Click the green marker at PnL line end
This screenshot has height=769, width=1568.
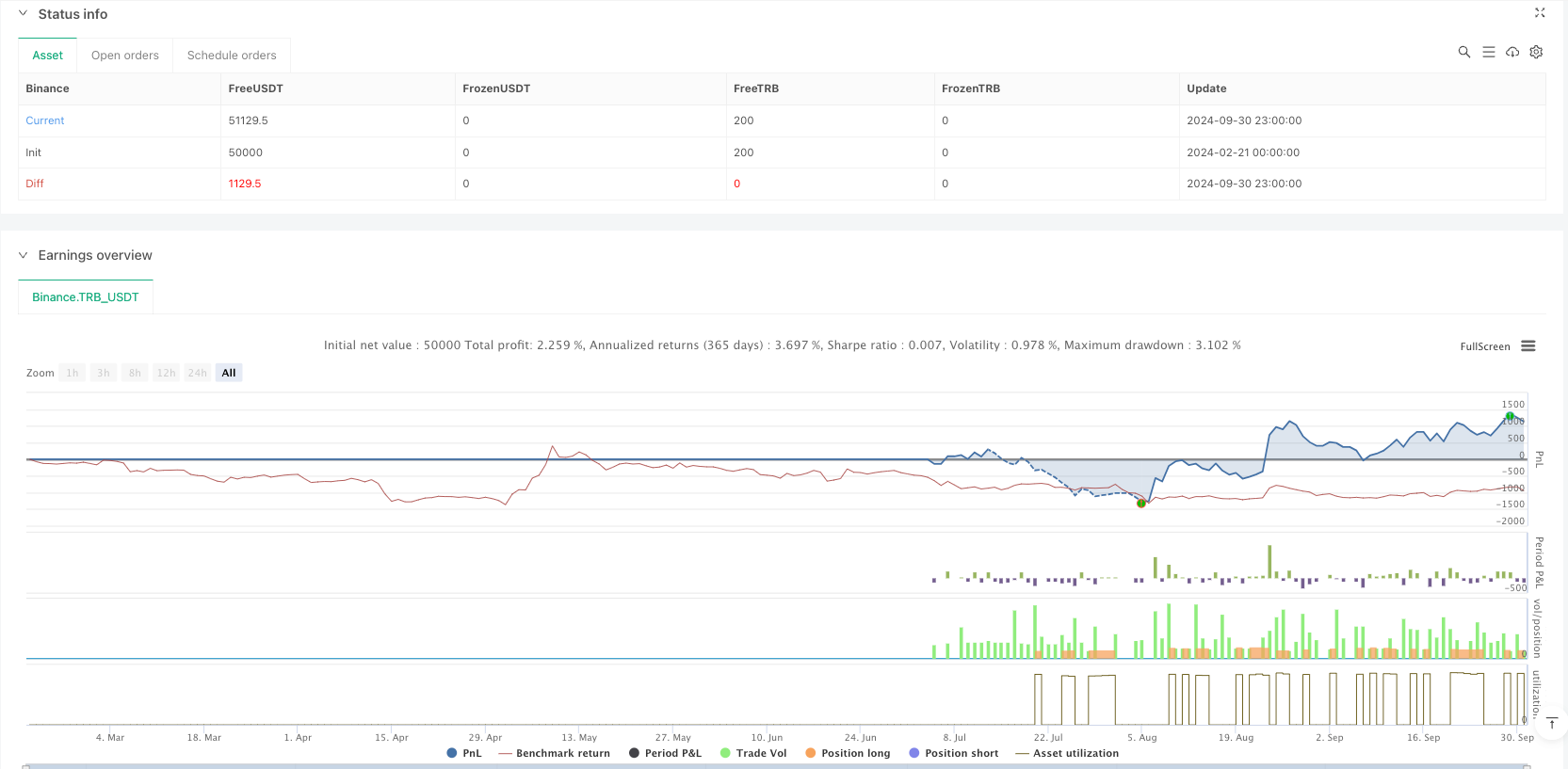click(x=1510, y=416)
